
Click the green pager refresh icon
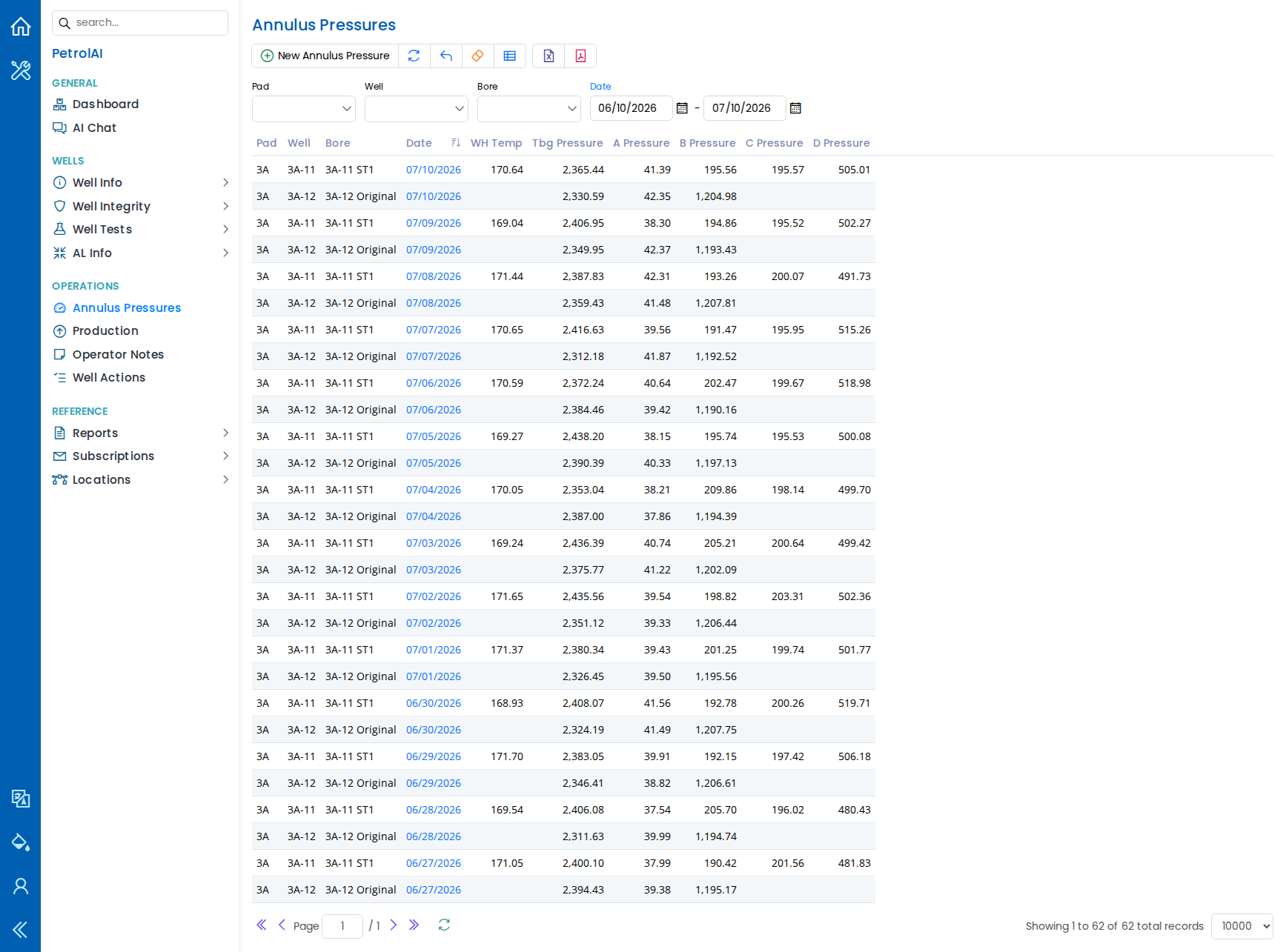[444, 925]
